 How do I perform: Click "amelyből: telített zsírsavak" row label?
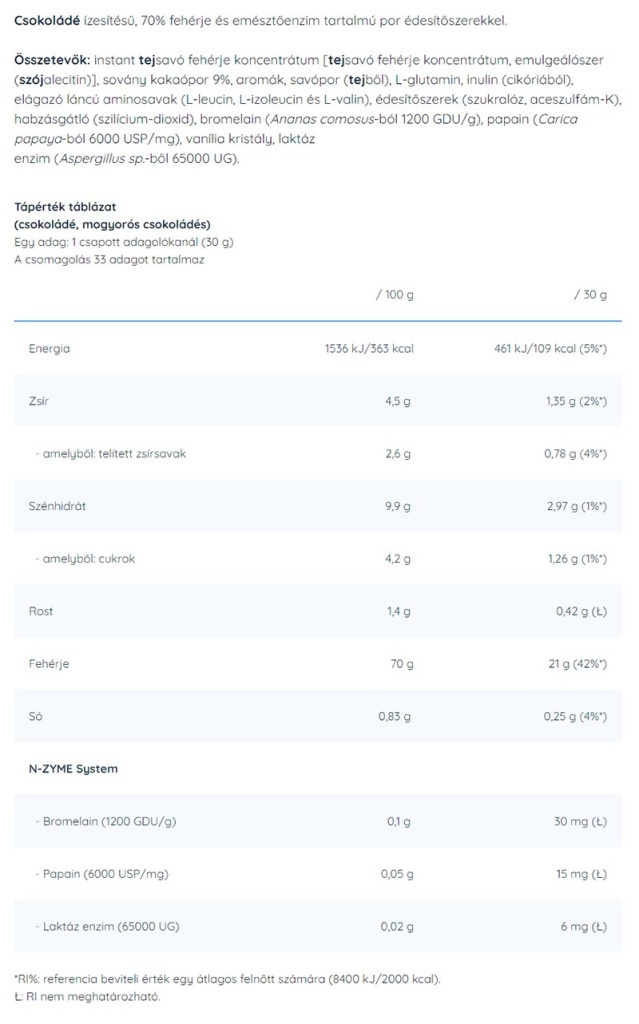110,453
